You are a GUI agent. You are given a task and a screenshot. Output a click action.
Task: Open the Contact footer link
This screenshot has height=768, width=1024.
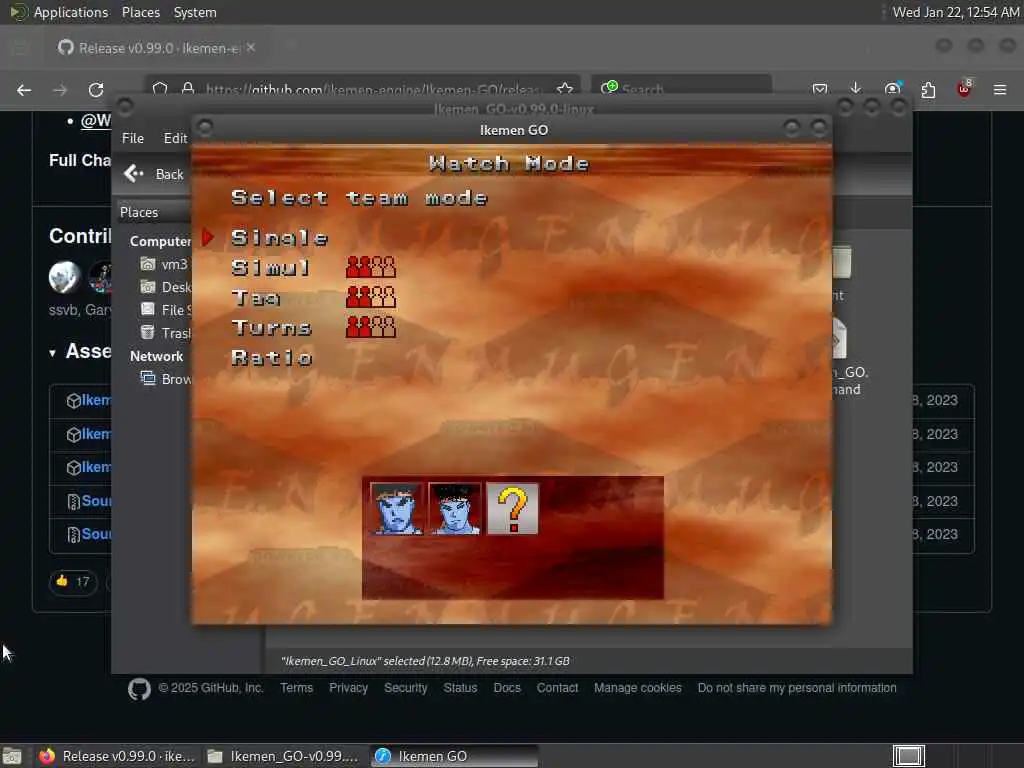[x=557, y=688]
